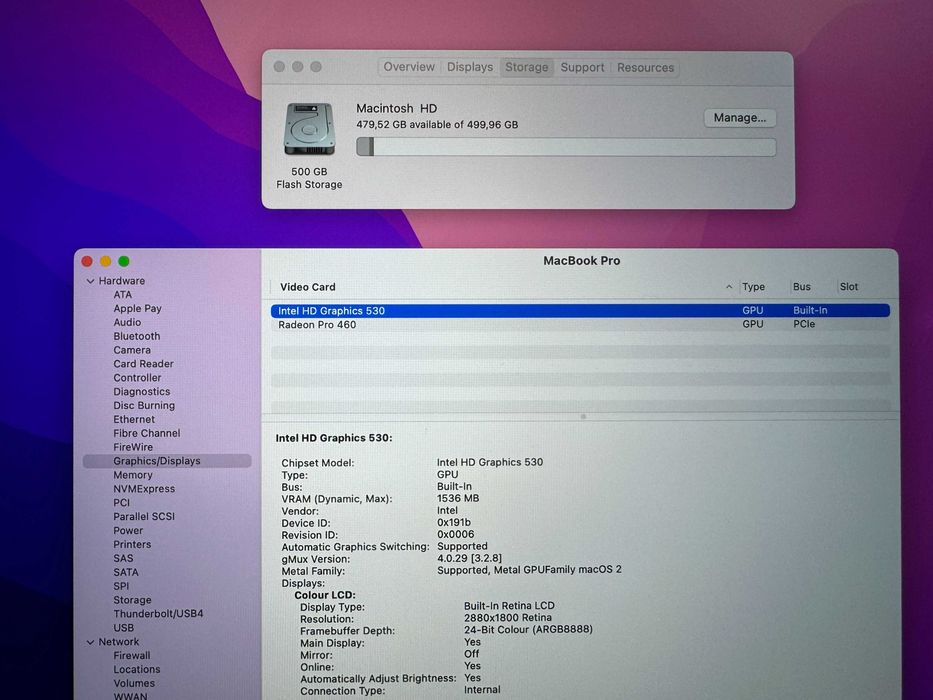This screenshot has width=933, height=700.
Task: Select Bluetooth in the sidebar
Action: (x=137, y=336)
